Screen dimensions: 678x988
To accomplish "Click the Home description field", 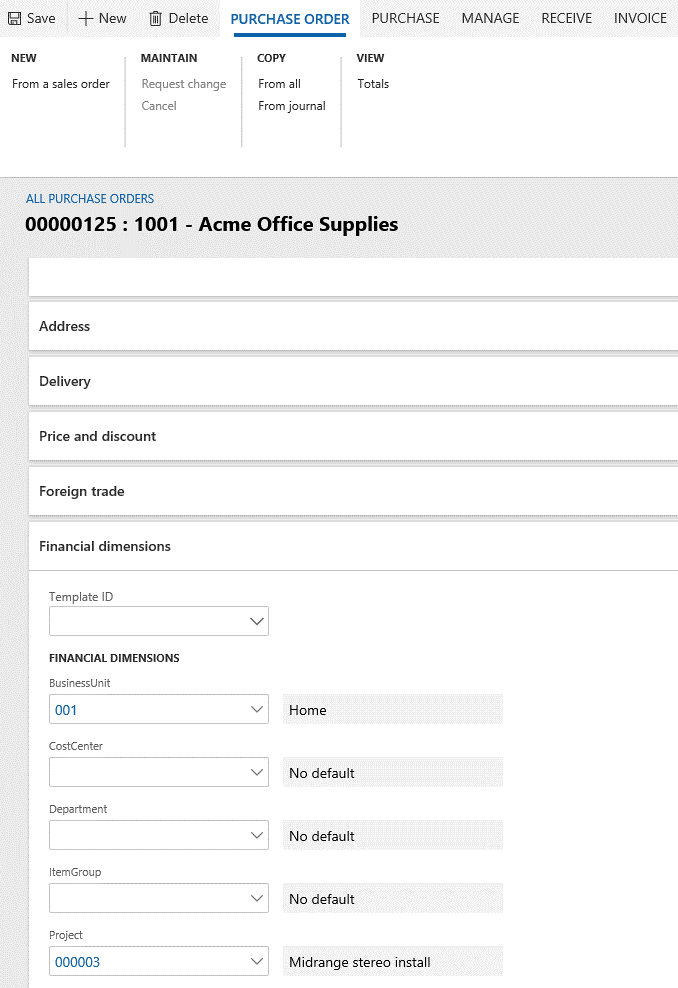I will [393, 709].
